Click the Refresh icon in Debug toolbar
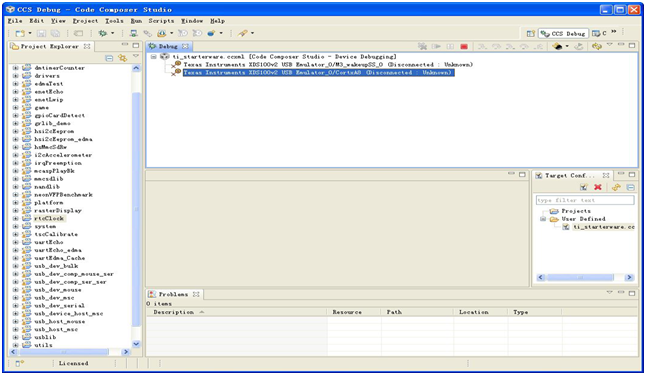Image resolution: width=646 pixels, height=375 pixels. (x=597, y=47)
